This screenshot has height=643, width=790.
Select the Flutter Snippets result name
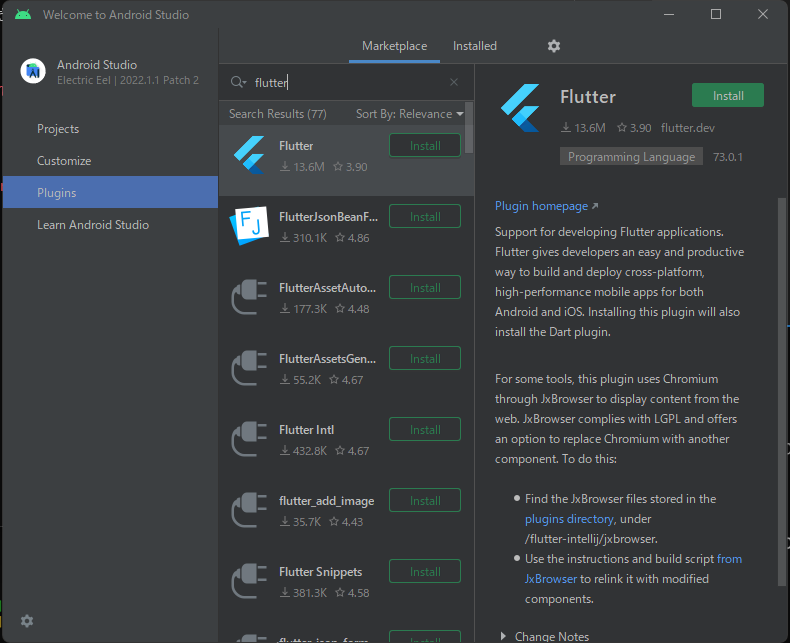tap(320, 572)
